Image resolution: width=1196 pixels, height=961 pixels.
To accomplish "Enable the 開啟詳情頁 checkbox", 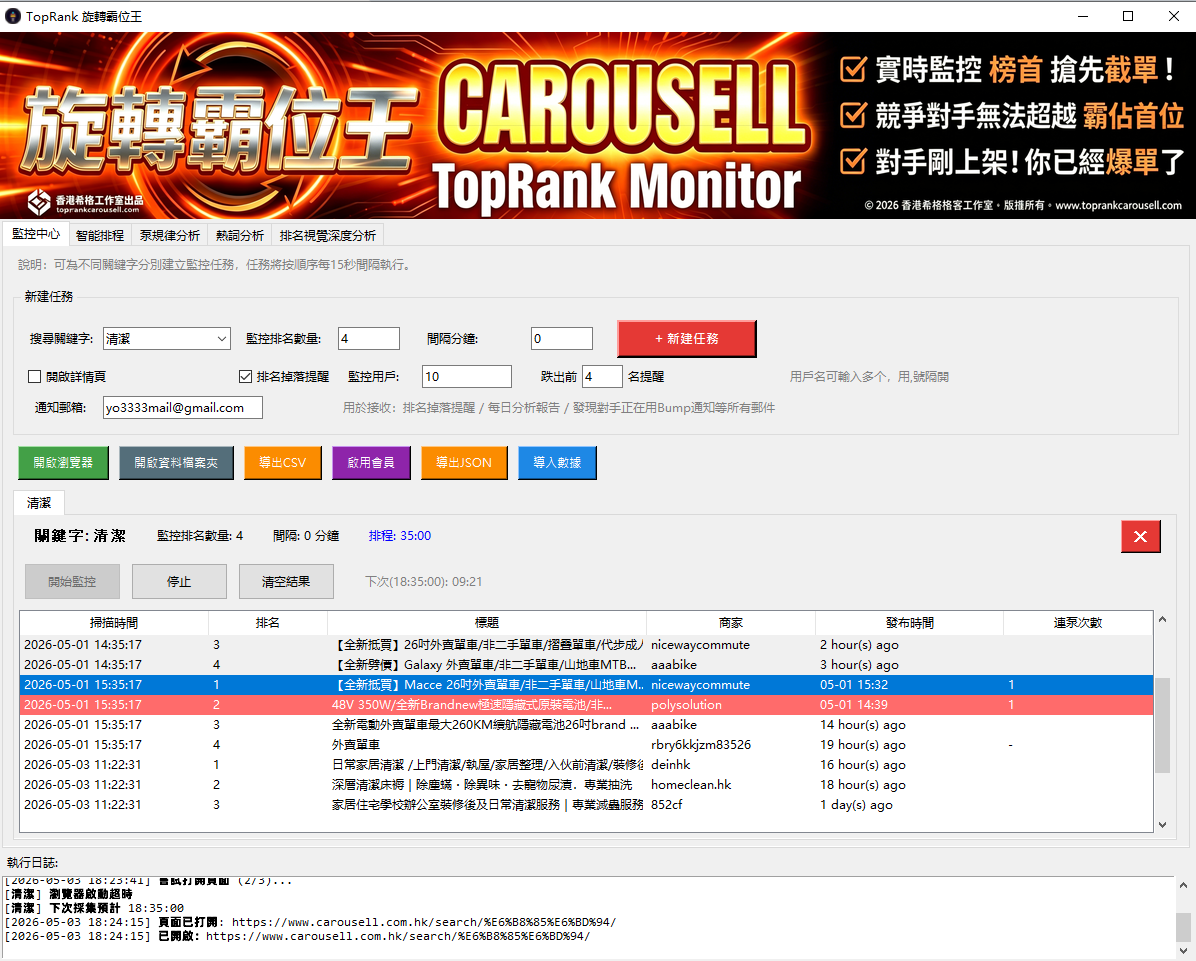I will coord(34,377).
